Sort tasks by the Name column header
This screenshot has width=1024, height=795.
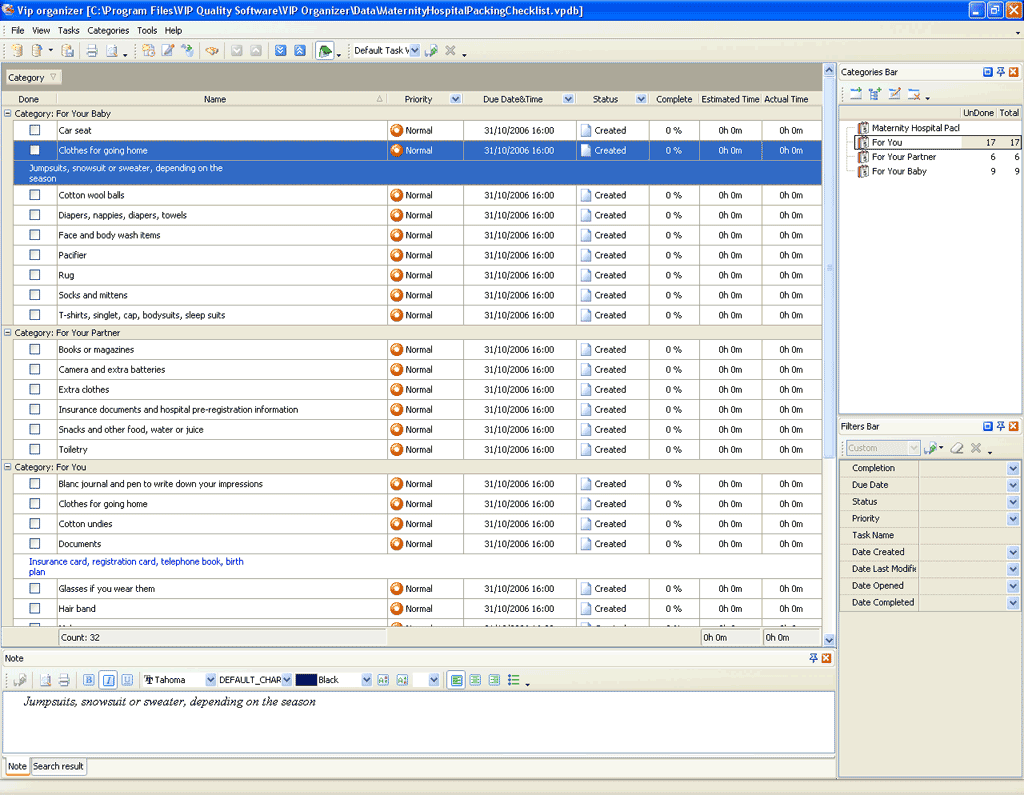point(215,99)
